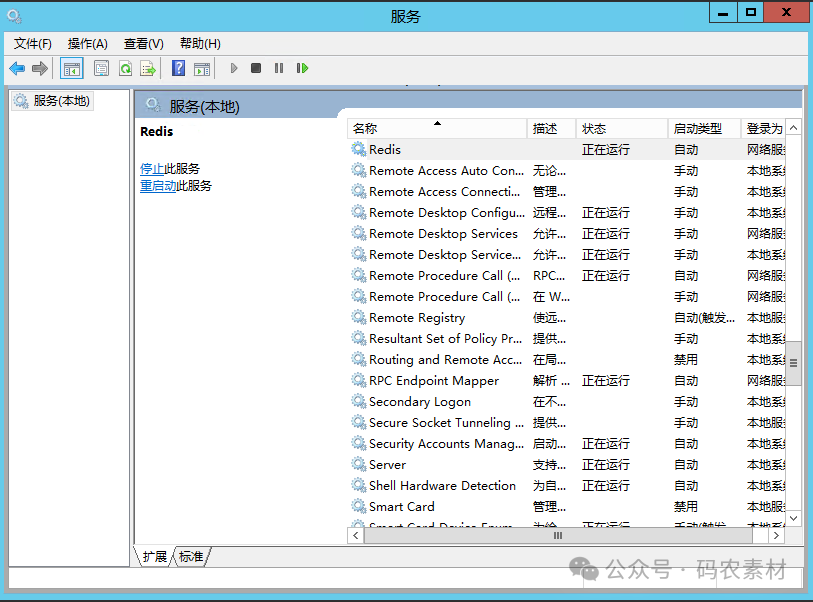Click the vertical scrollbar thumb
This screenshot has height=602, width=813.
[x=793, y=363]
